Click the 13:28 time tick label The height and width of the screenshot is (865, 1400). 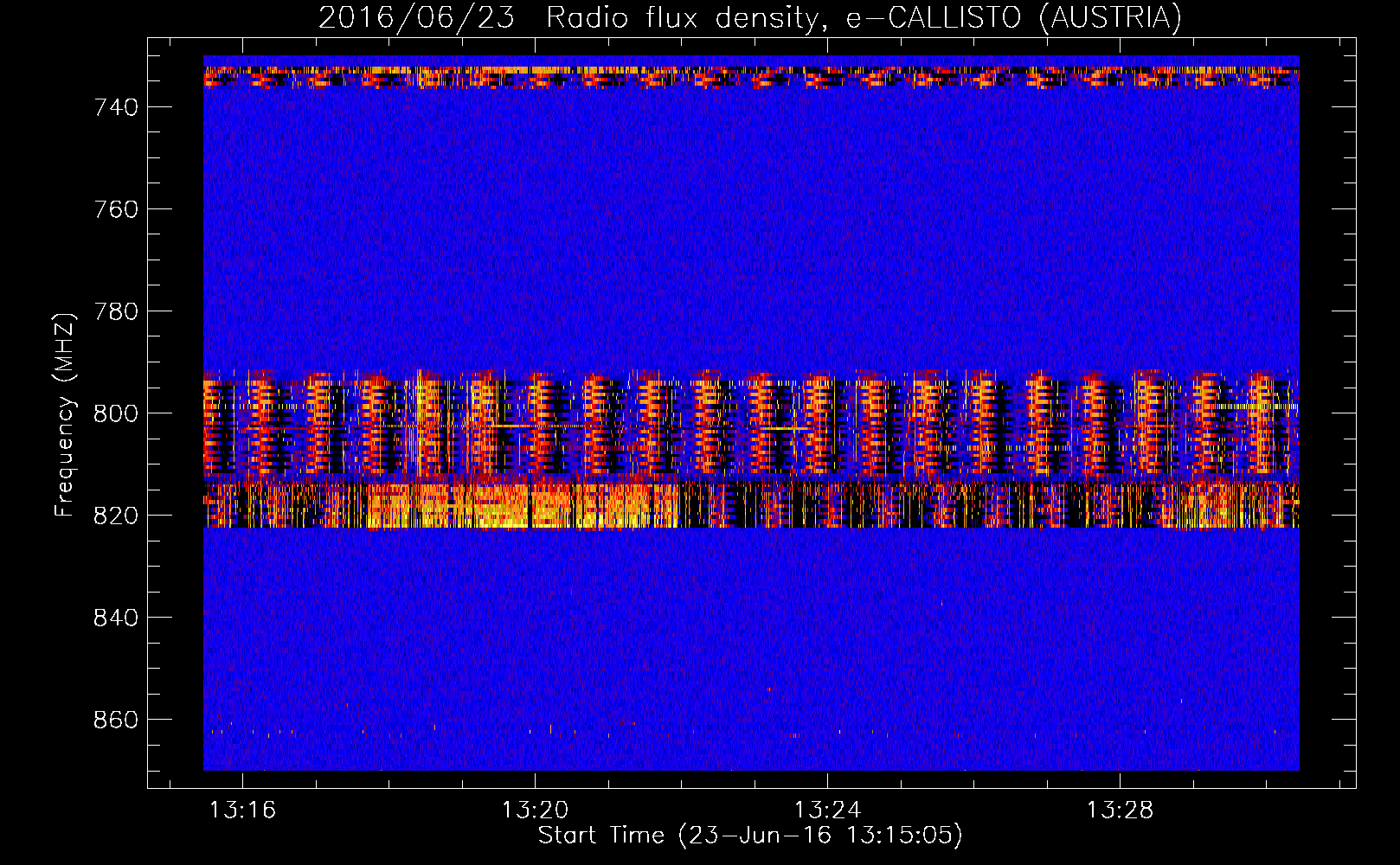coord(1121,810)
